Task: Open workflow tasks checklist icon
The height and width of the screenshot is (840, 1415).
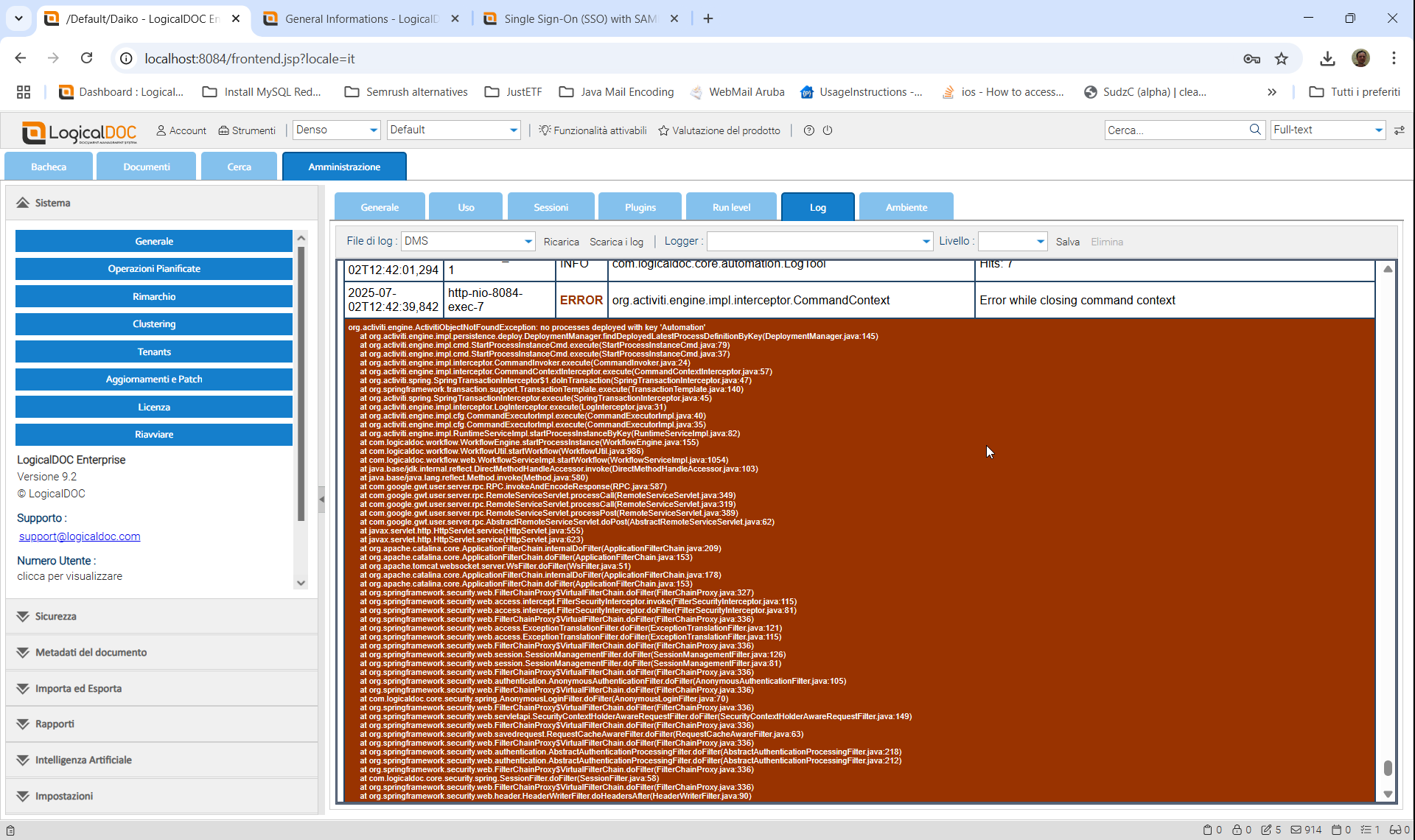Action: click(1366, 830)
